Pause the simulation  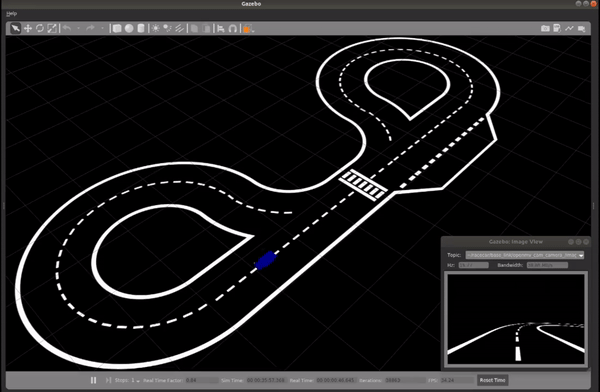coord(93,380)
